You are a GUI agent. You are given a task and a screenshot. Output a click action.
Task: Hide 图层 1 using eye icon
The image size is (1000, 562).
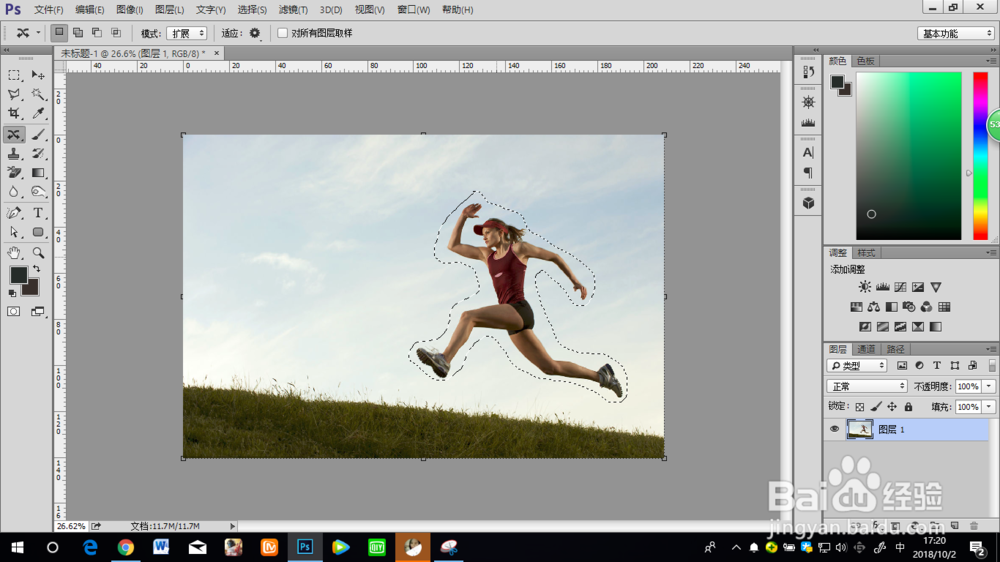(x=834, y=429)
